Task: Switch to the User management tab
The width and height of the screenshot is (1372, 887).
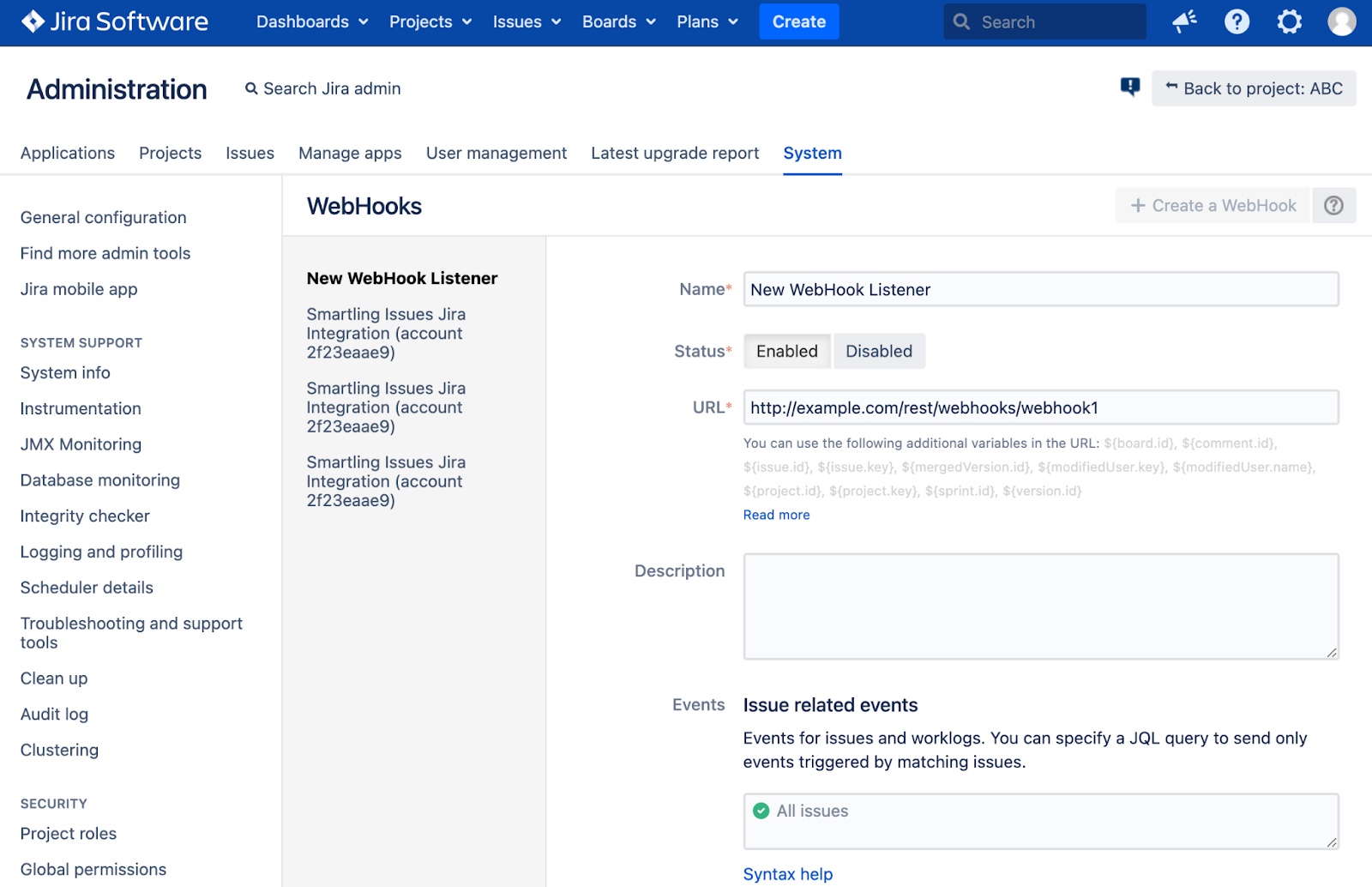Action: 496,154
